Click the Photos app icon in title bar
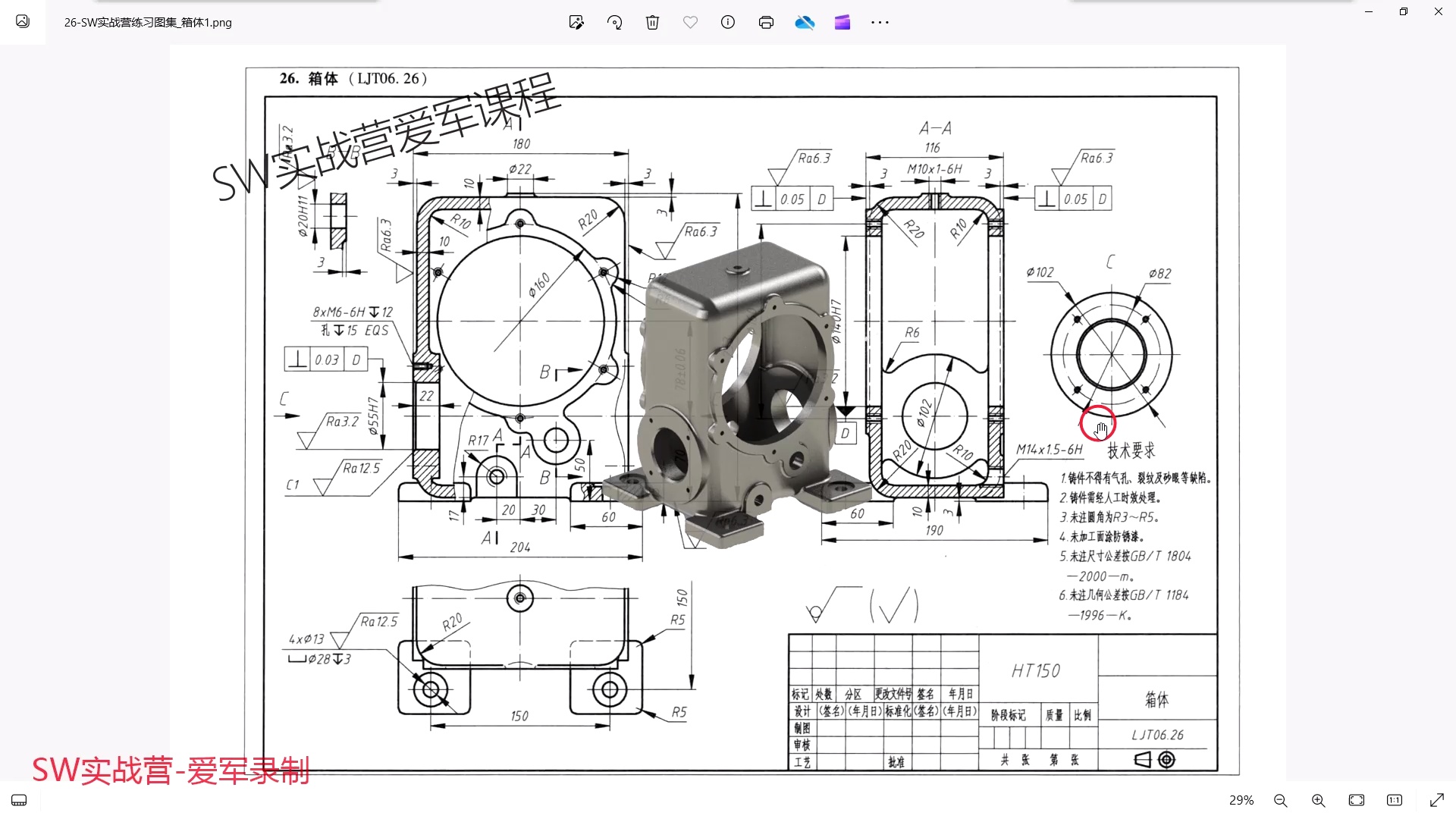This screenshot has width=1456, height=819. click(x=23, y=21)
